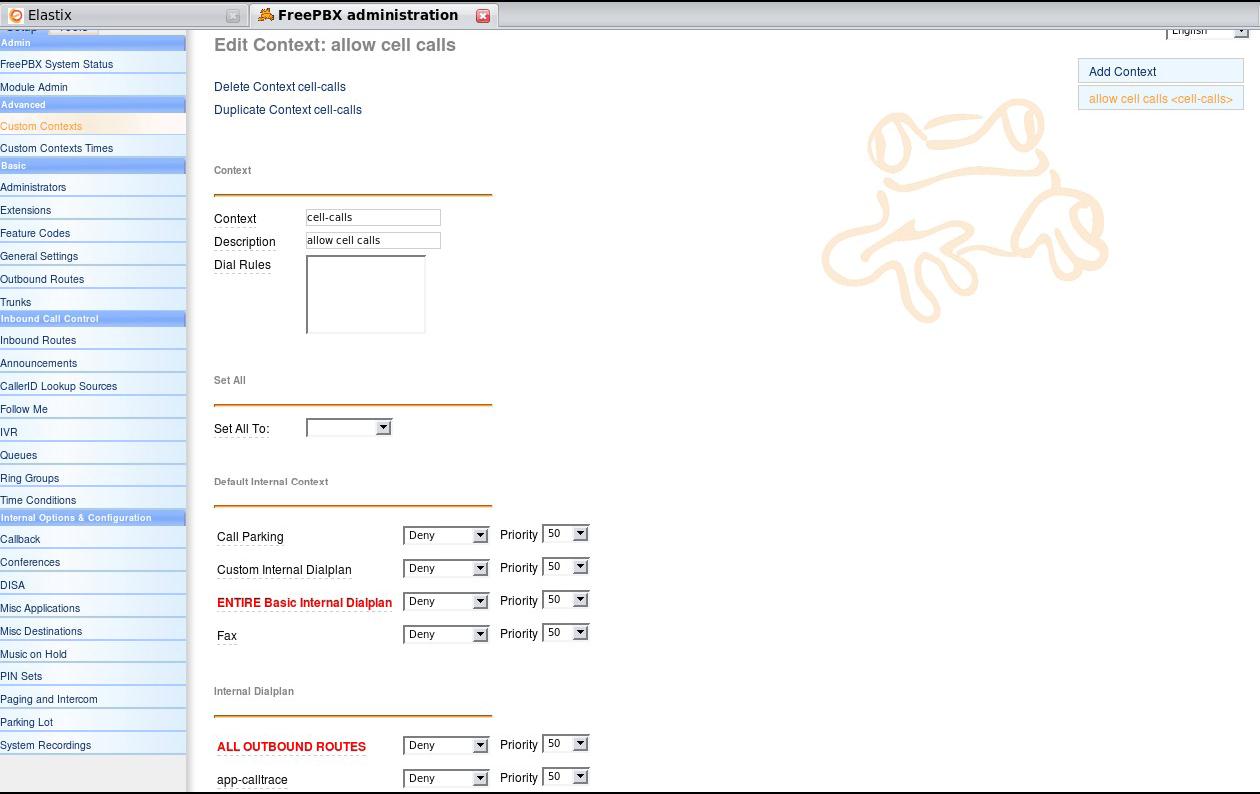Image resolution: width=1260 pixels, height=794 pixels.
Task: Click the Description text field
Action: 373,240
